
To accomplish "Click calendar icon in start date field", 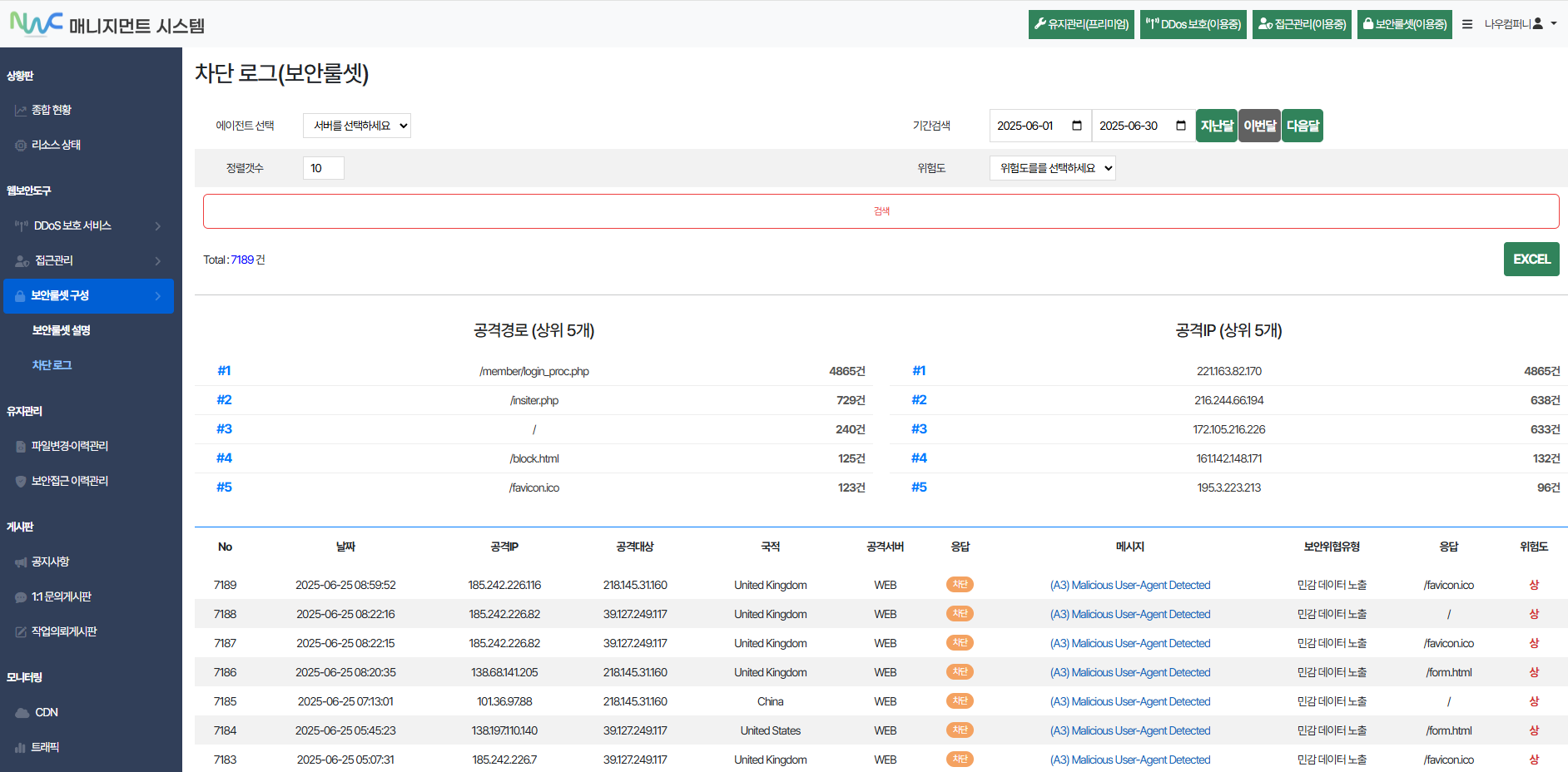I will pyautogui.click(x=1076, y=126).
